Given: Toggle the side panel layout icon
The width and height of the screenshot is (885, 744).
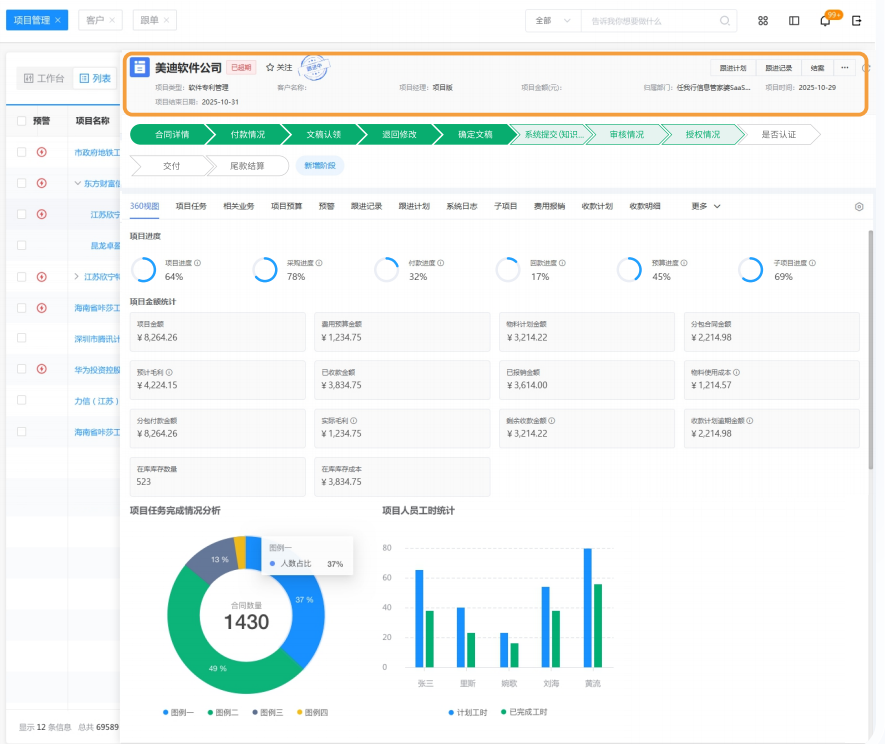Looking at the screenshot, I should pos(794,21).
